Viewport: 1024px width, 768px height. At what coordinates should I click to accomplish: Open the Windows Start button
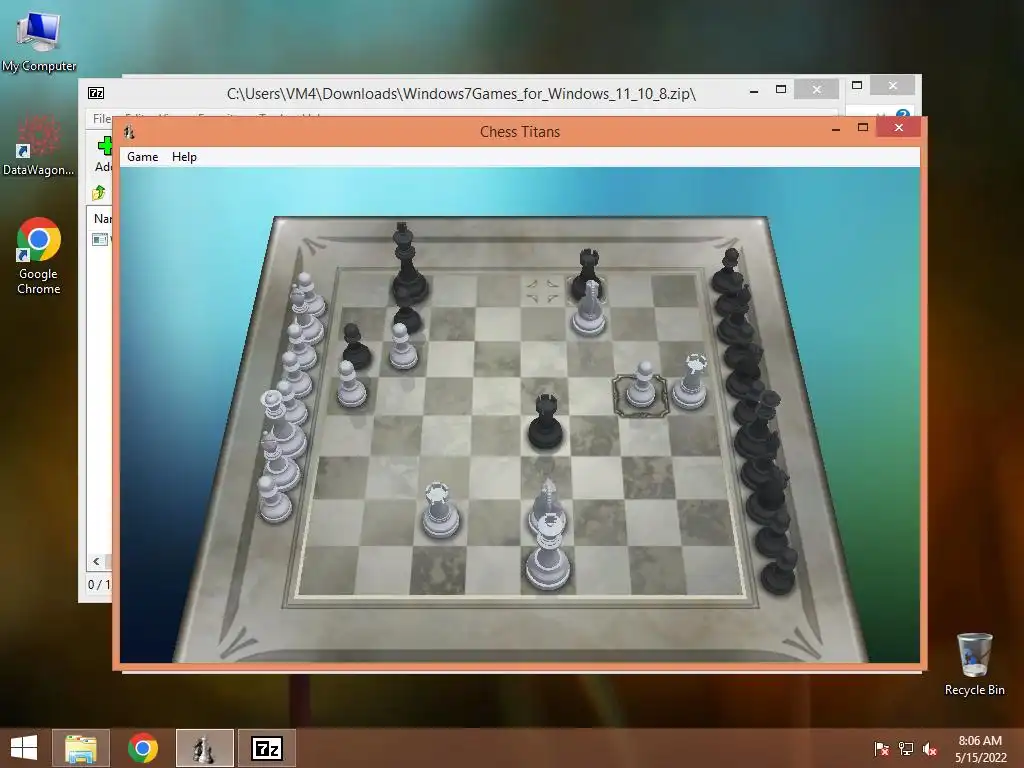pos(24,748)
